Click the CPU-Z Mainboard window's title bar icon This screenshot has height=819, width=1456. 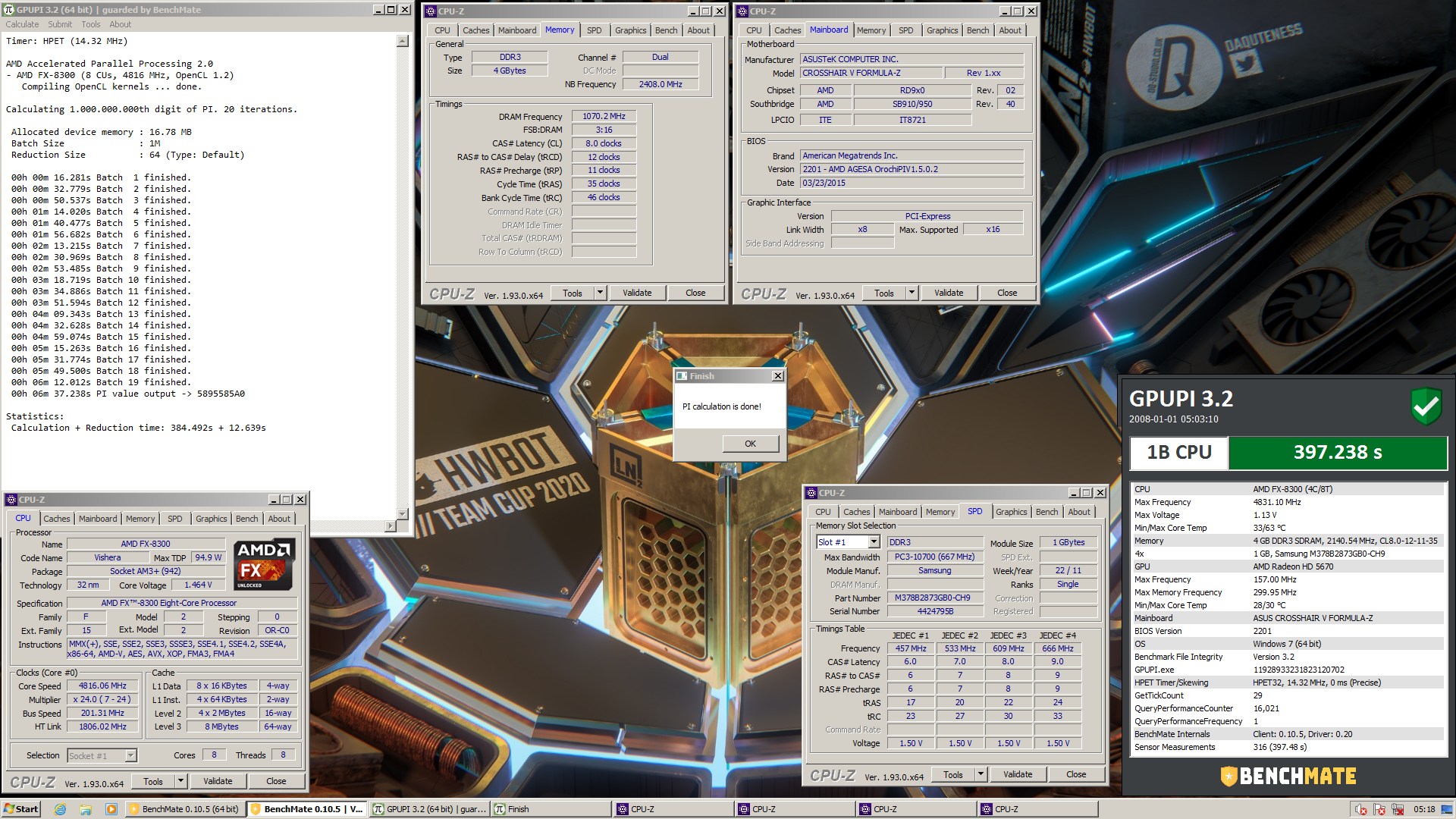[742, 11]
